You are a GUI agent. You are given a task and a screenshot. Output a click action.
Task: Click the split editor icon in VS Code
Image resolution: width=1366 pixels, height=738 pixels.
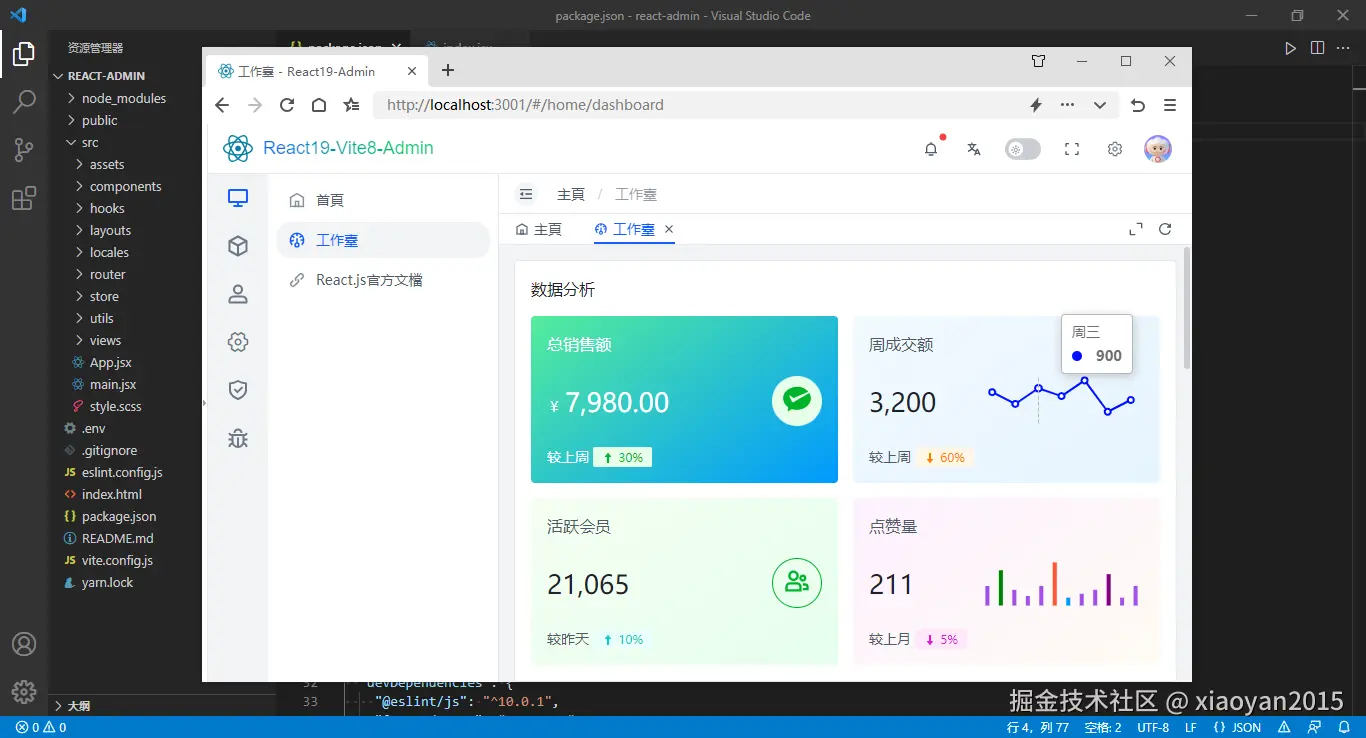(x=1317, y=47)
